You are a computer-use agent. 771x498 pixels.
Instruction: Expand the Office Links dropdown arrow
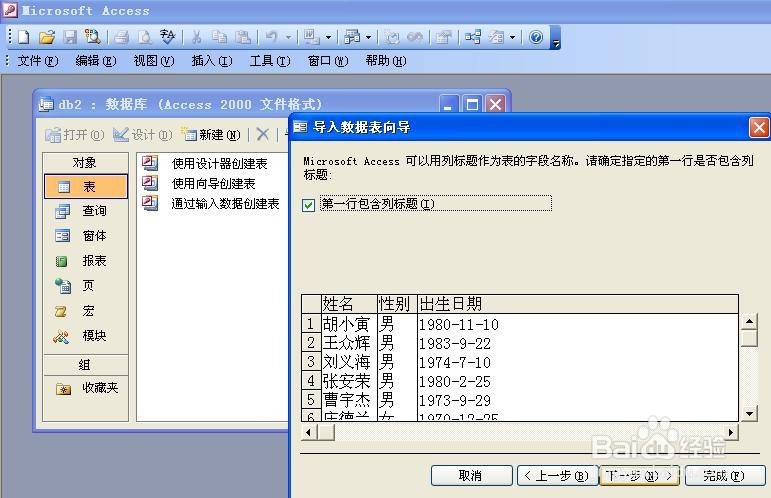coord(328,37)
